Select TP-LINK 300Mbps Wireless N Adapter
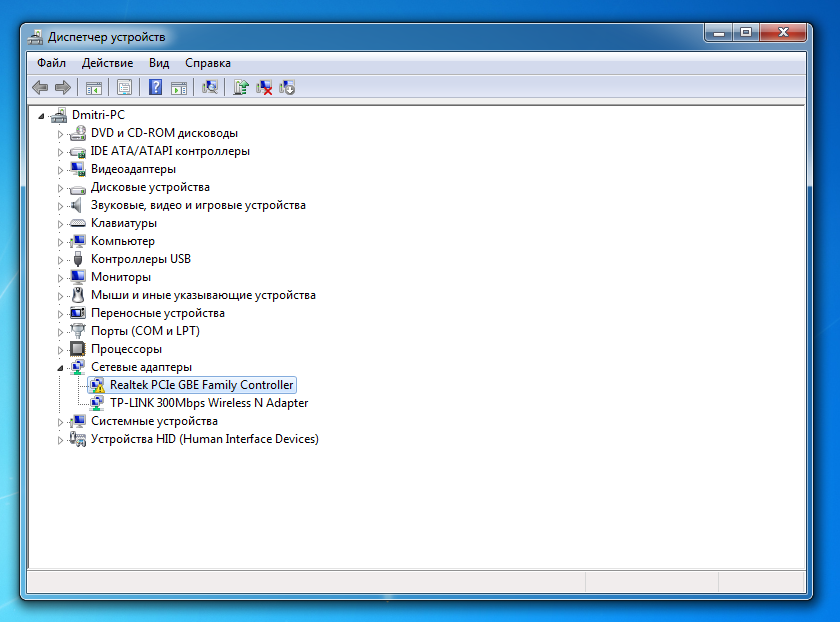This screenshot has height=622, width=840. 209,403
